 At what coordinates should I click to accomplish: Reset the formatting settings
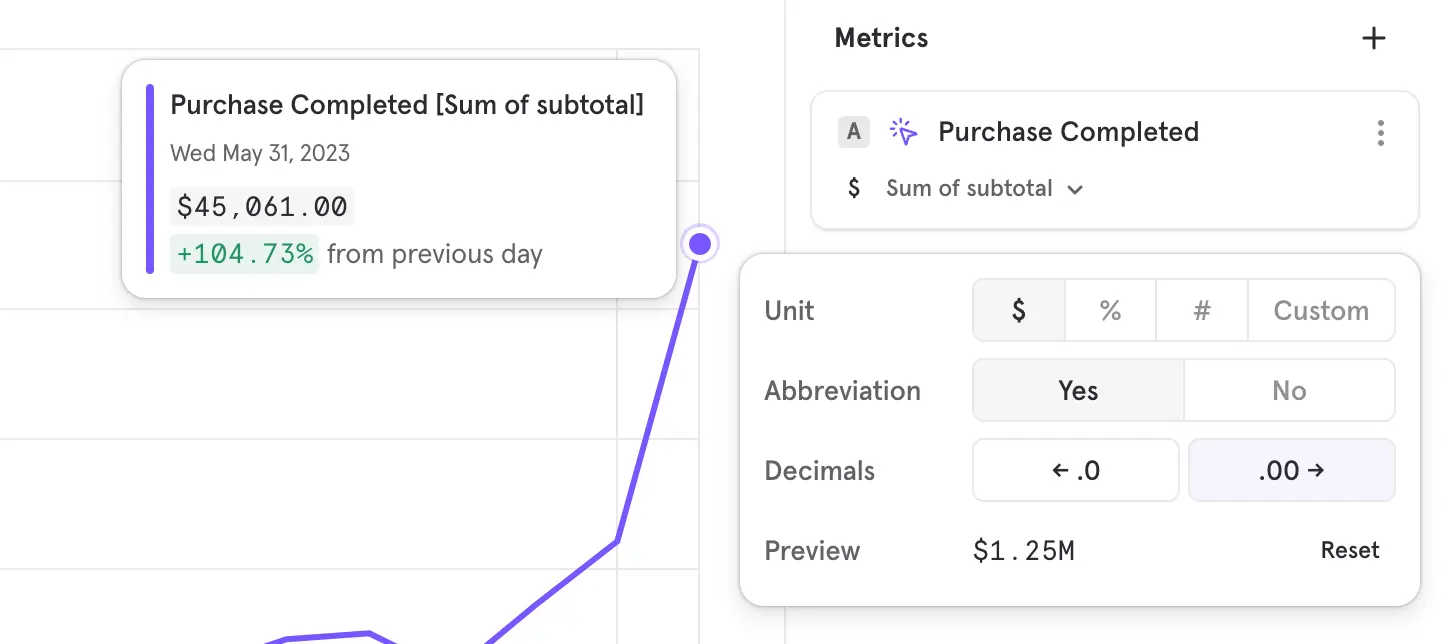tap(1350, 550)
